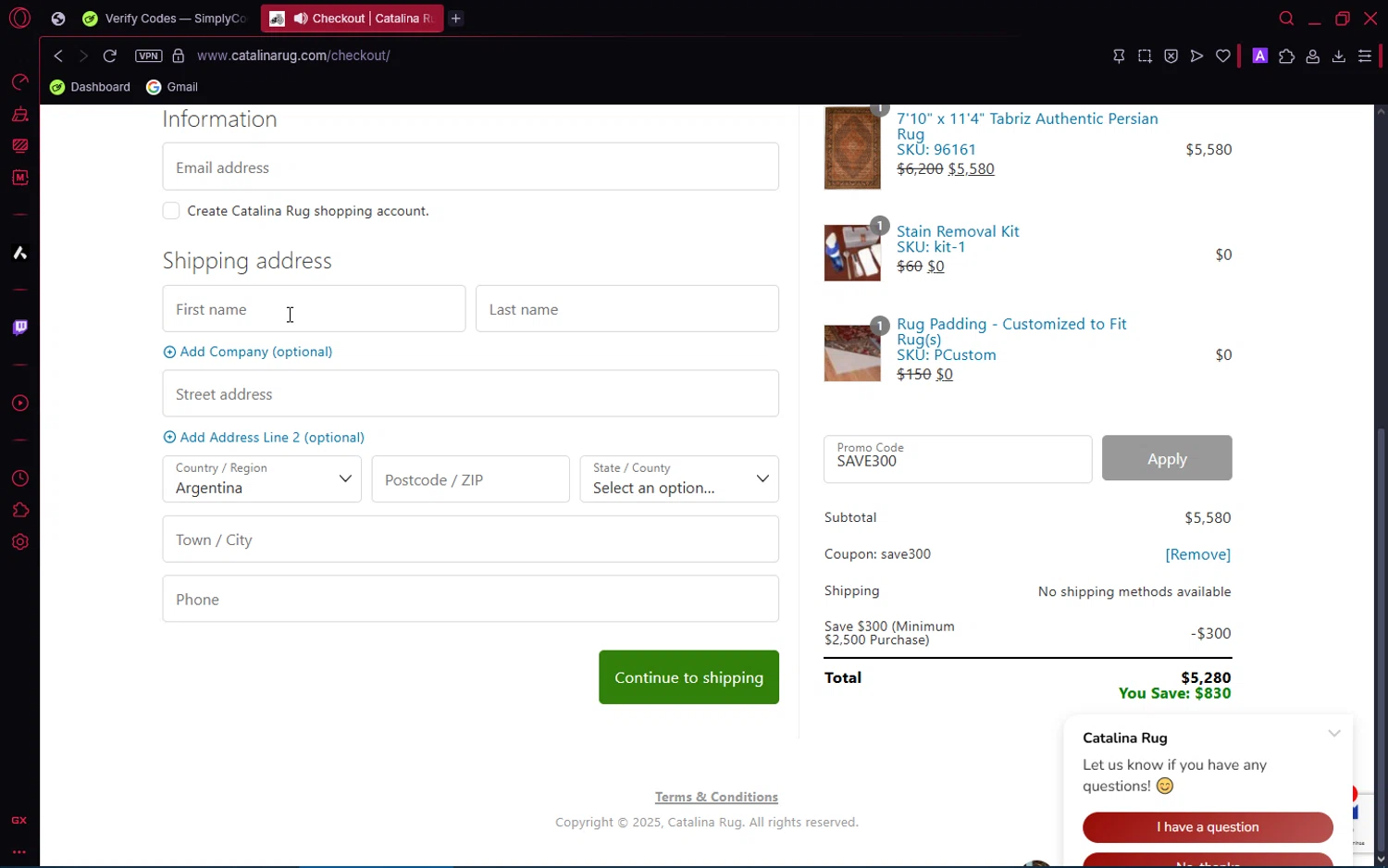
Task: Open My Flow paper-plane icon
Action: pyautogui.click(x=1196, y=56)
